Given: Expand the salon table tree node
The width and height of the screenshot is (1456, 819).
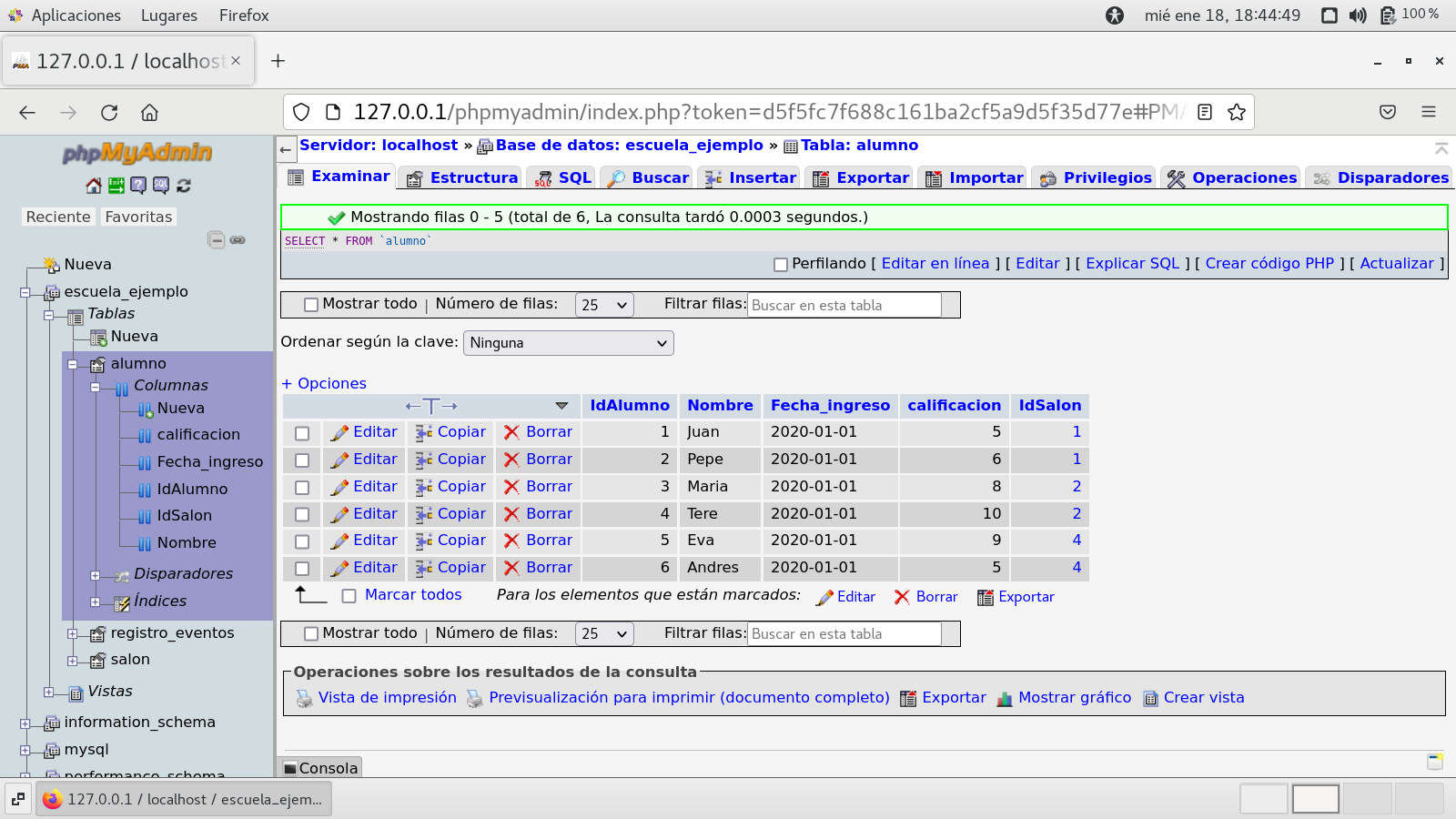Looking at the screenshot, I should pyautogui.click(x=73, y=661).
